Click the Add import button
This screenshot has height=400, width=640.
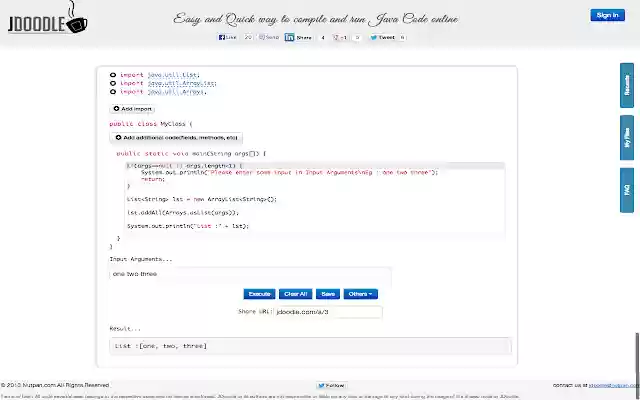pyautogui.click(x=132, y=109)
